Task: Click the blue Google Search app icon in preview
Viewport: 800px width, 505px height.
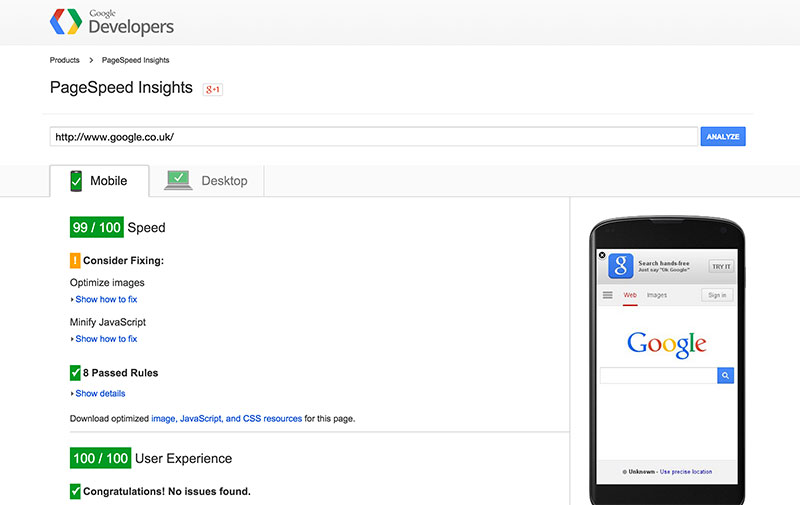Action: [620, 266]
